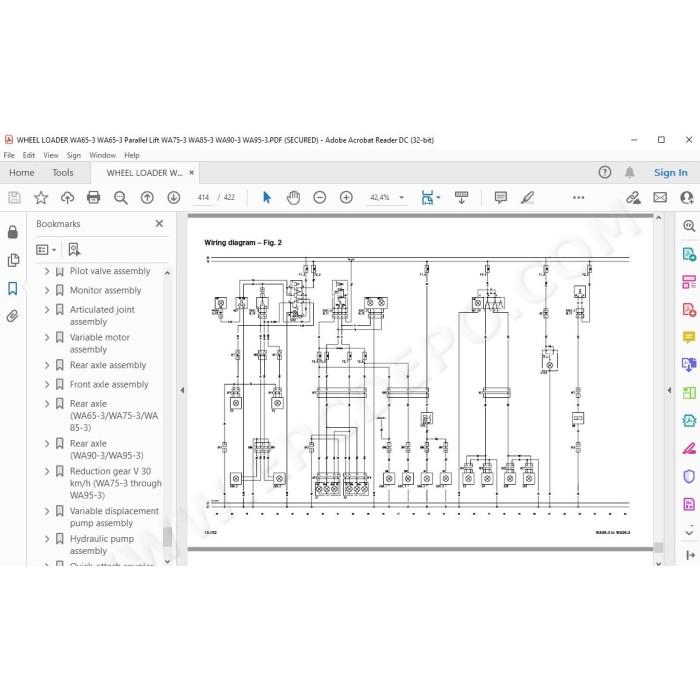Close the Bookmarks panel

click(159, 224)
